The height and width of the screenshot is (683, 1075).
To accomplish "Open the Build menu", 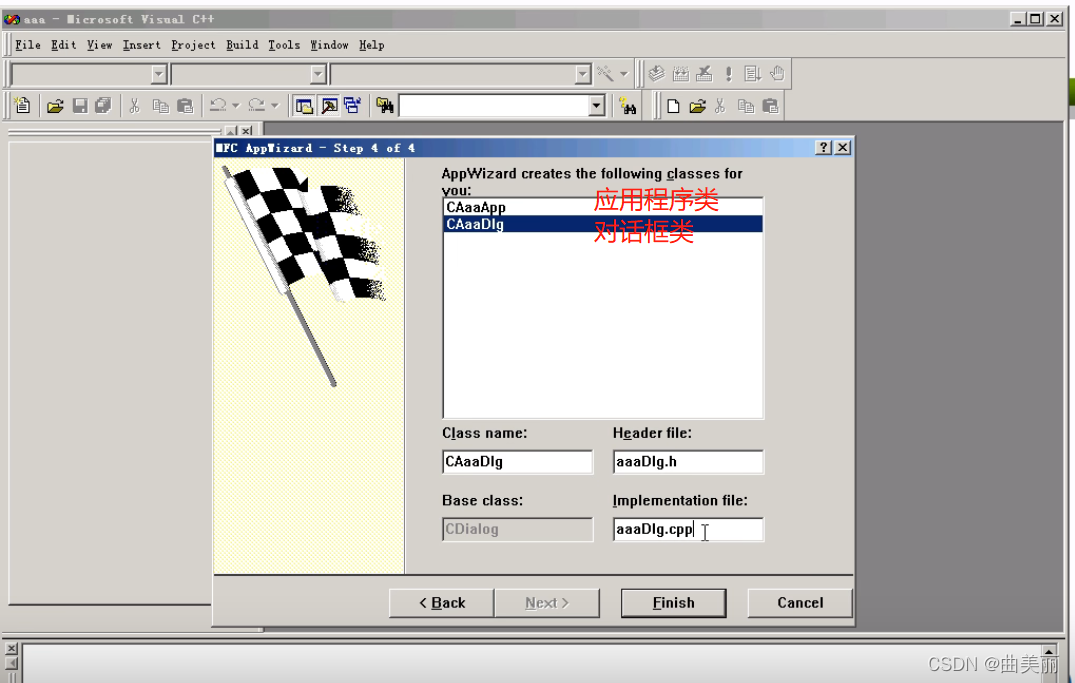I will coord(242,45).
